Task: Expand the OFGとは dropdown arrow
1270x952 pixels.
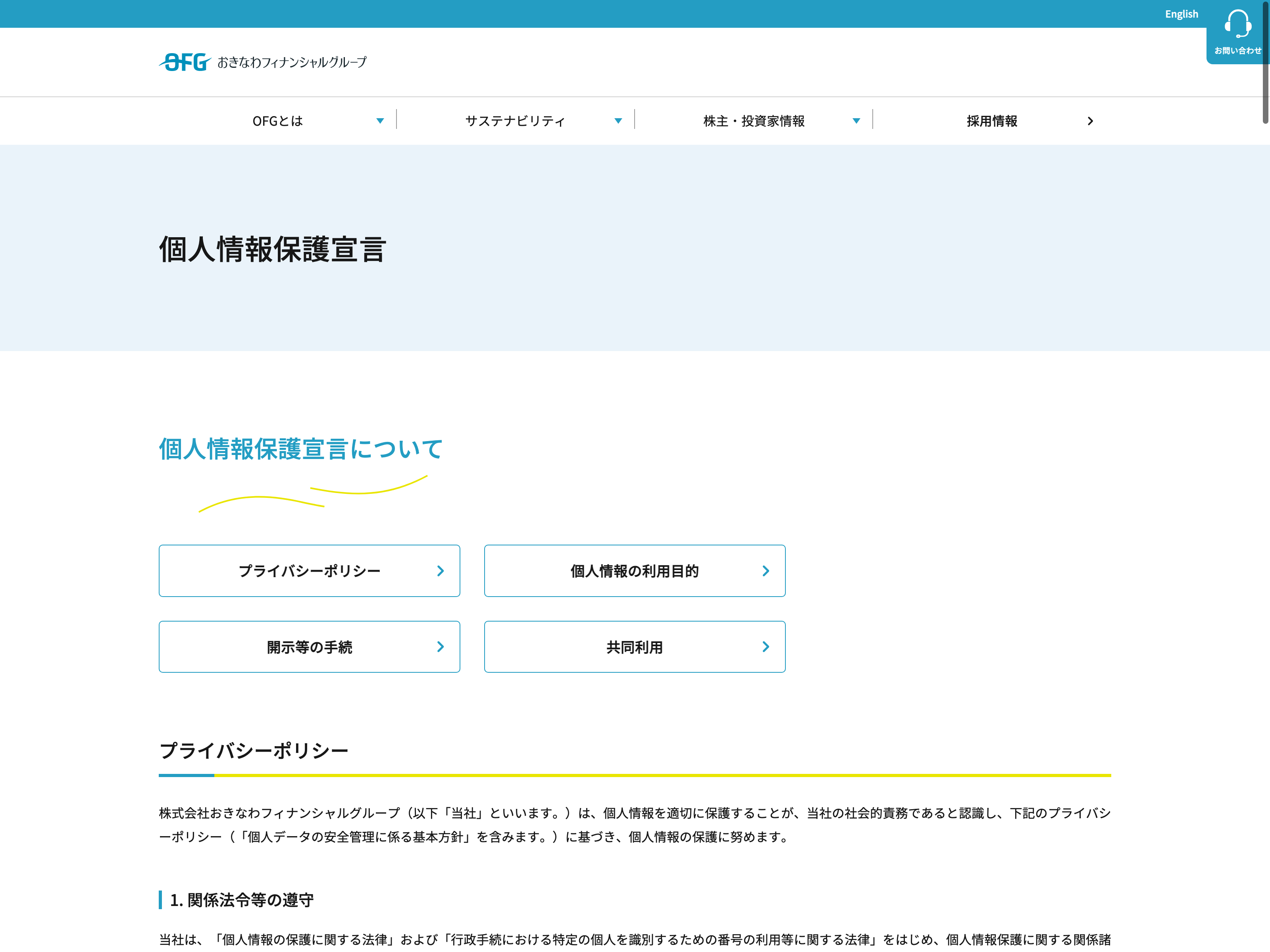Action: [x=380, y=121]
